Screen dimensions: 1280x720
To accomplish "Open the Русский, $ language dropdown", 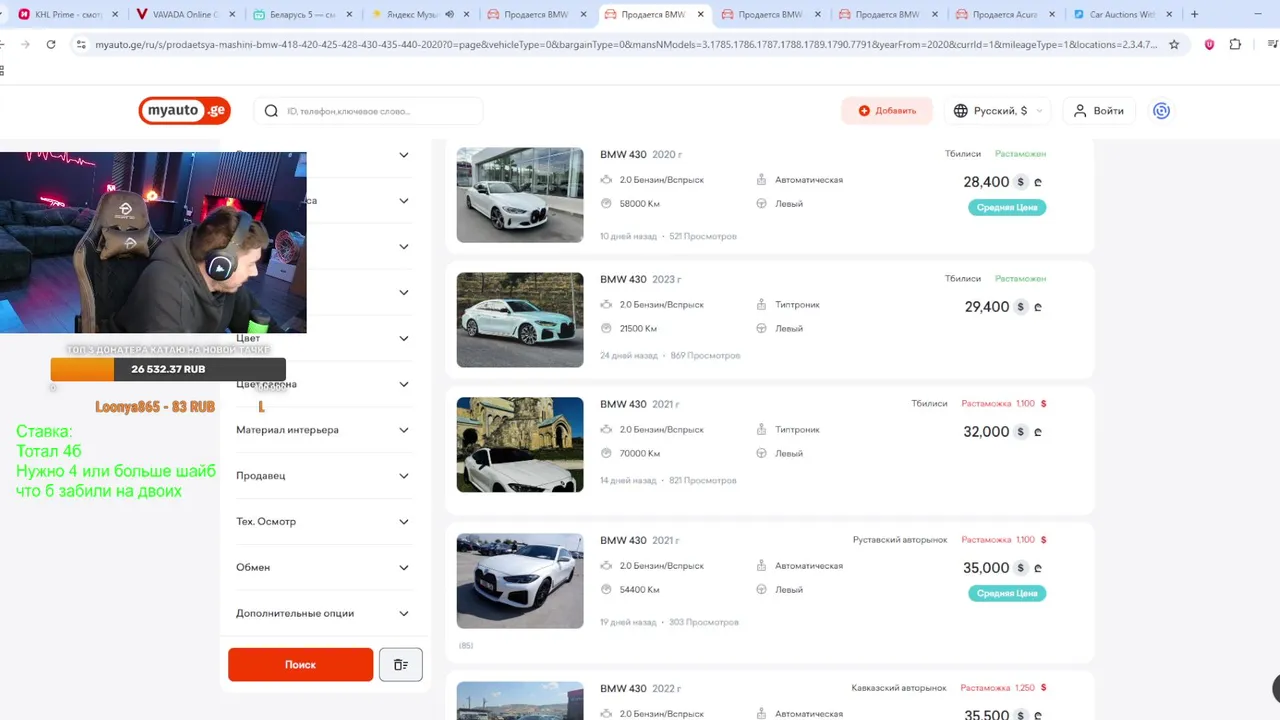I will (x=998, y=111).
